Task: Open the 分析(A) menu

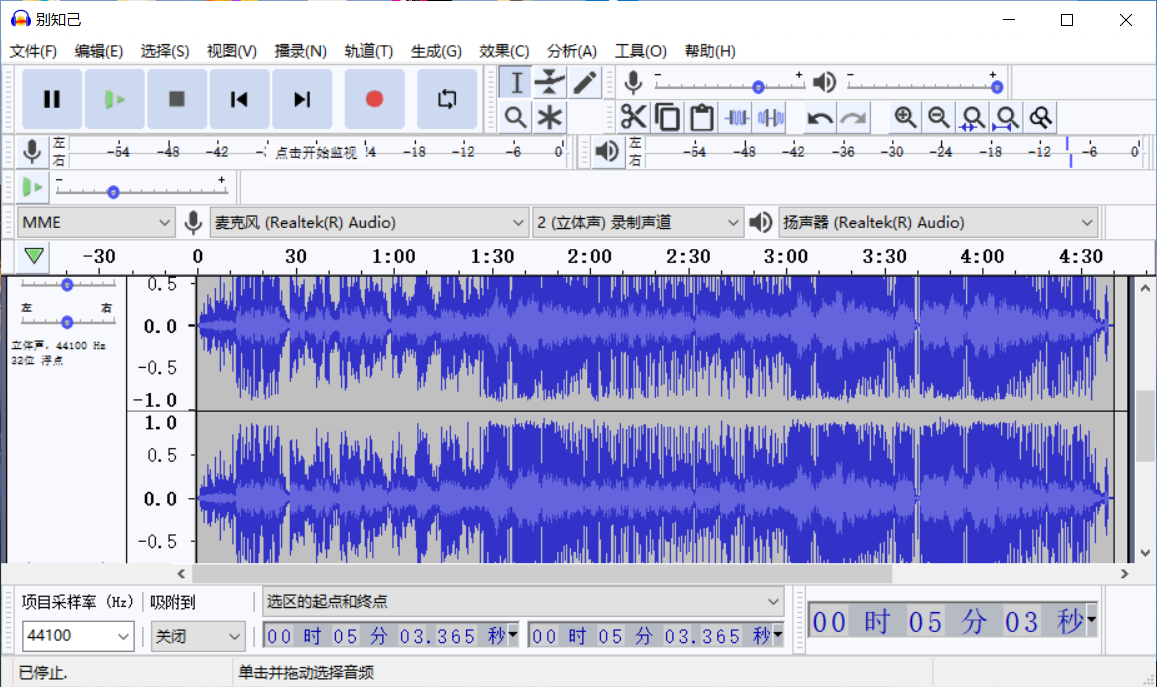Action: pyautogui.click(x=572, y=51)
